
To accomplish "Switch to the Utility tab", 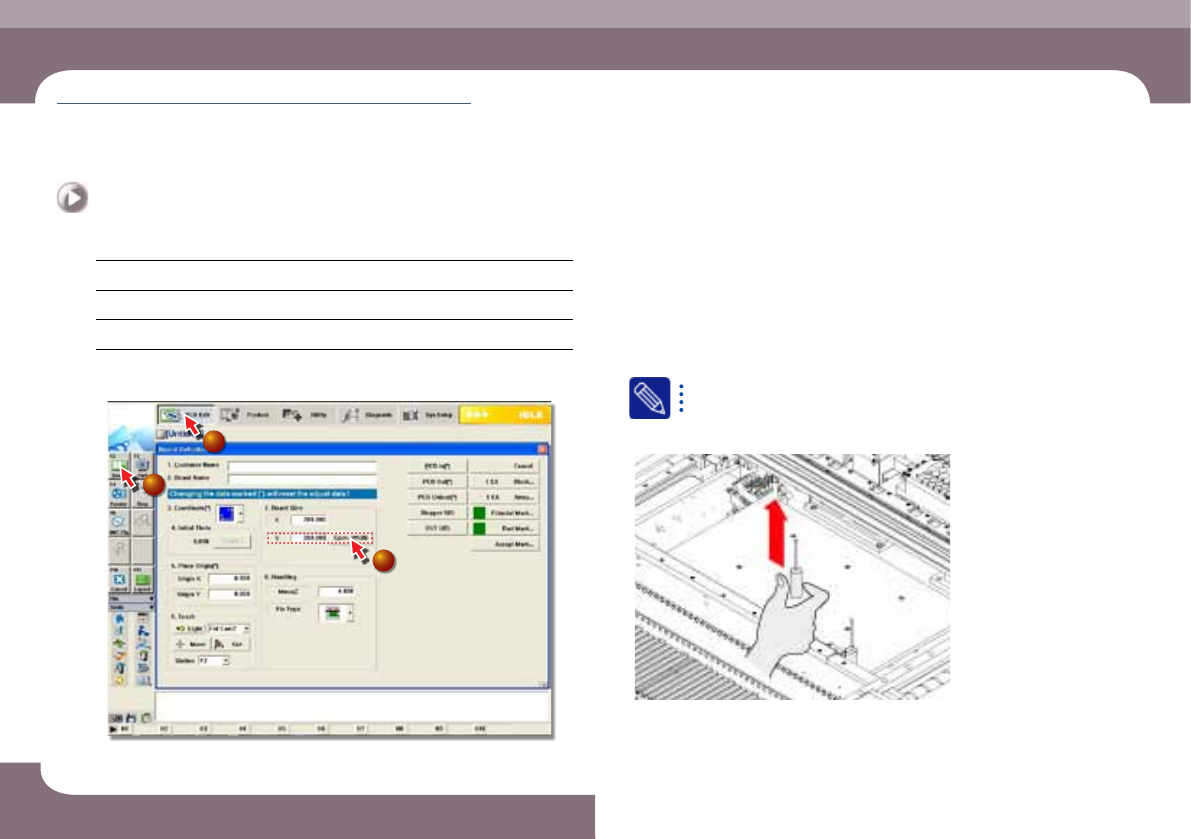I will (x=305, y=415).
